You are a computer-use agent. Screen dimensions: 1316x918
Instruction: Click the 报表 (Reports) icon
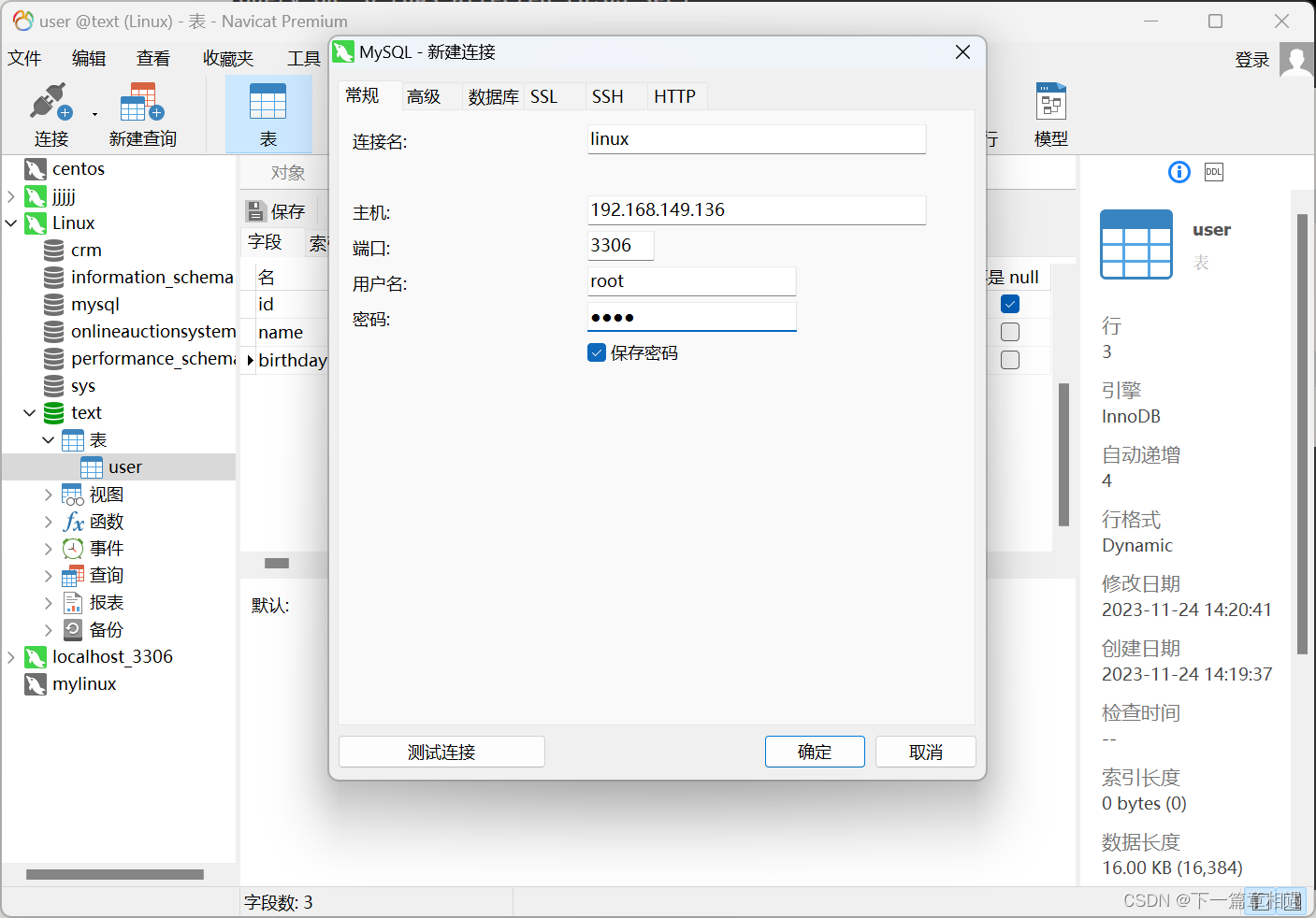point(73,603)
